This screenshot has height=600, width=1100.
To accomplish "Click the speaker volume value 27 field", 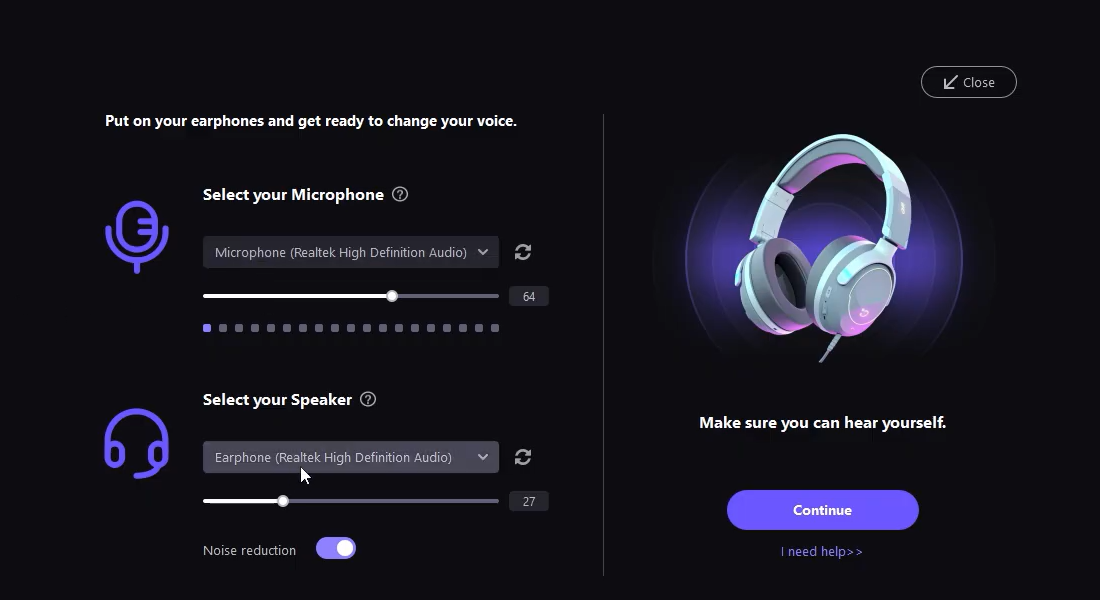I will [x=529, y=501].
